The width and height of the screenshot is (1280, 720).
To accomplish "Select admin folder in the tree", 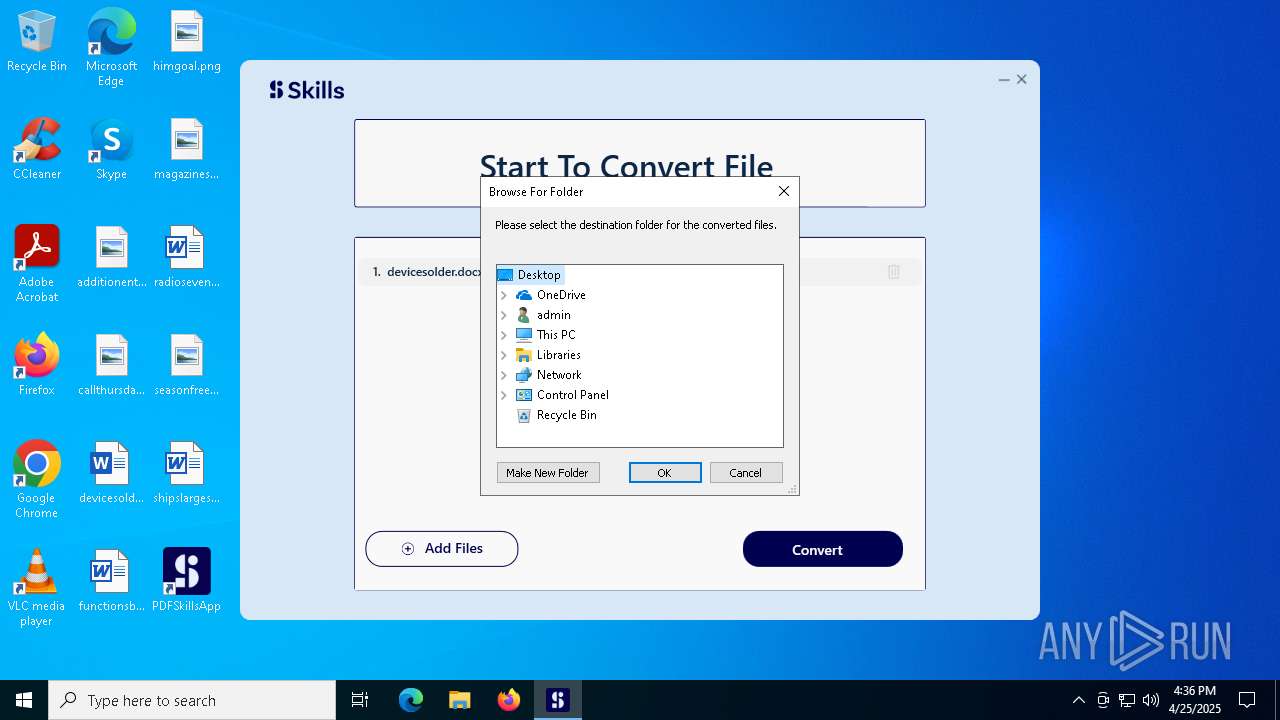I will 554,315.
